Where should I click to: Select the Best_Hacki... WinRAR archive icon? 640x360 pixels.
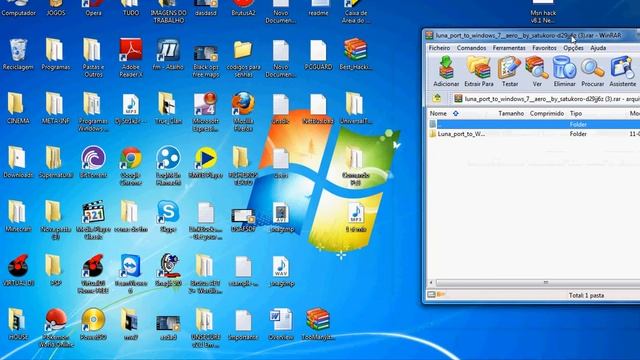coord(355,55)
